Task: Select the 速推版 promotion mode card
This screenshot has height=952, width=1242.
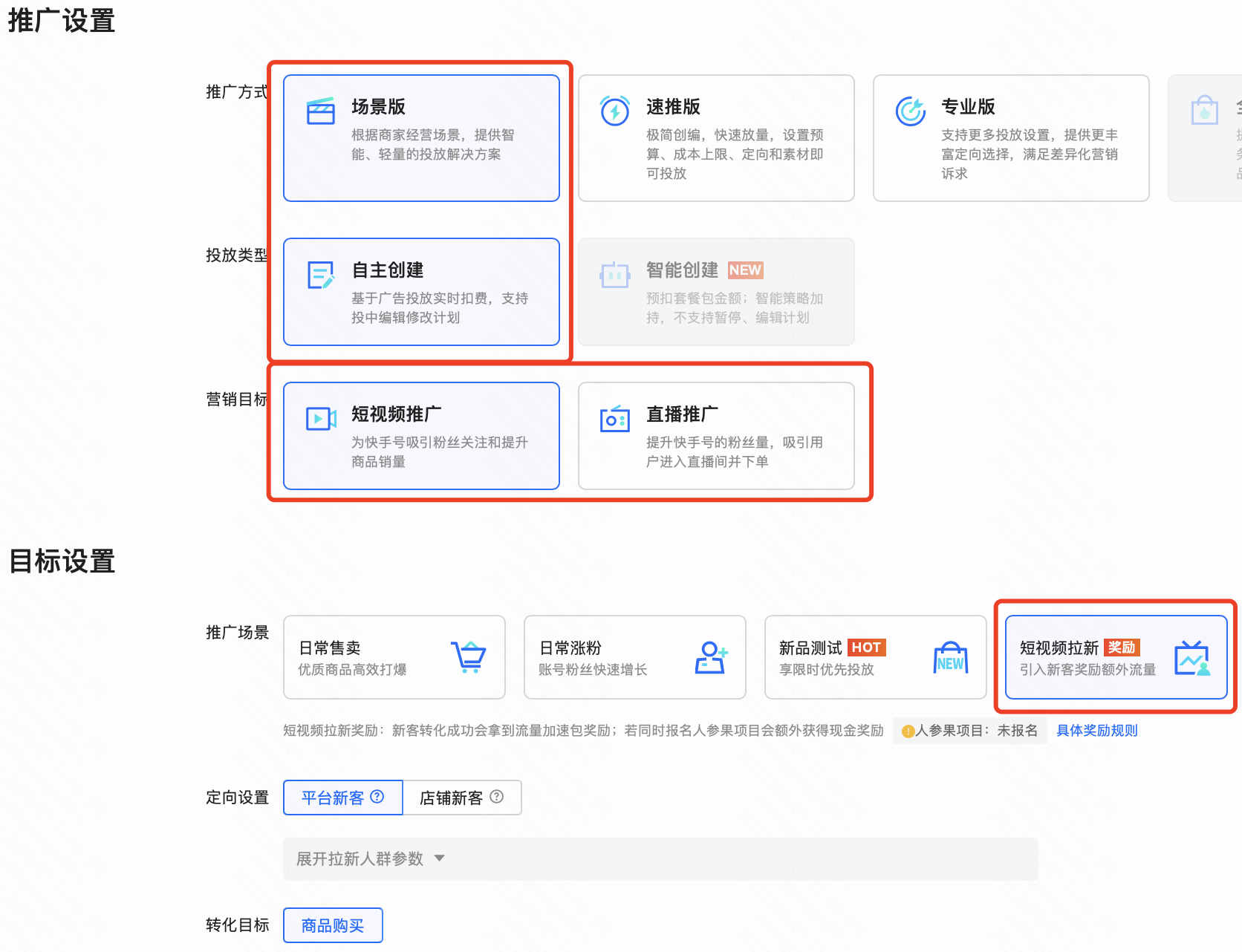Action: (x=715, y=138)
